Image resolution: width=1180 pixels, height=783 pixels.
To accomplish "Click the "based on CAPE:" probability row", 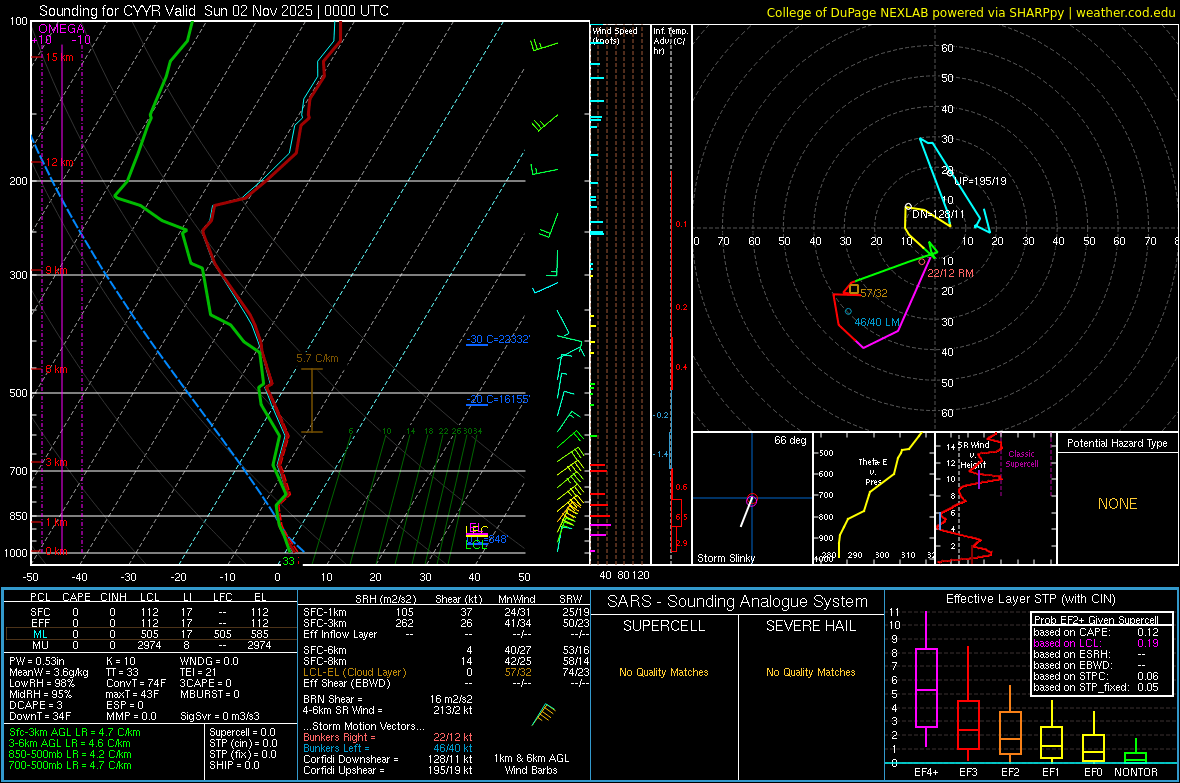I will (x=1096, y=632).
